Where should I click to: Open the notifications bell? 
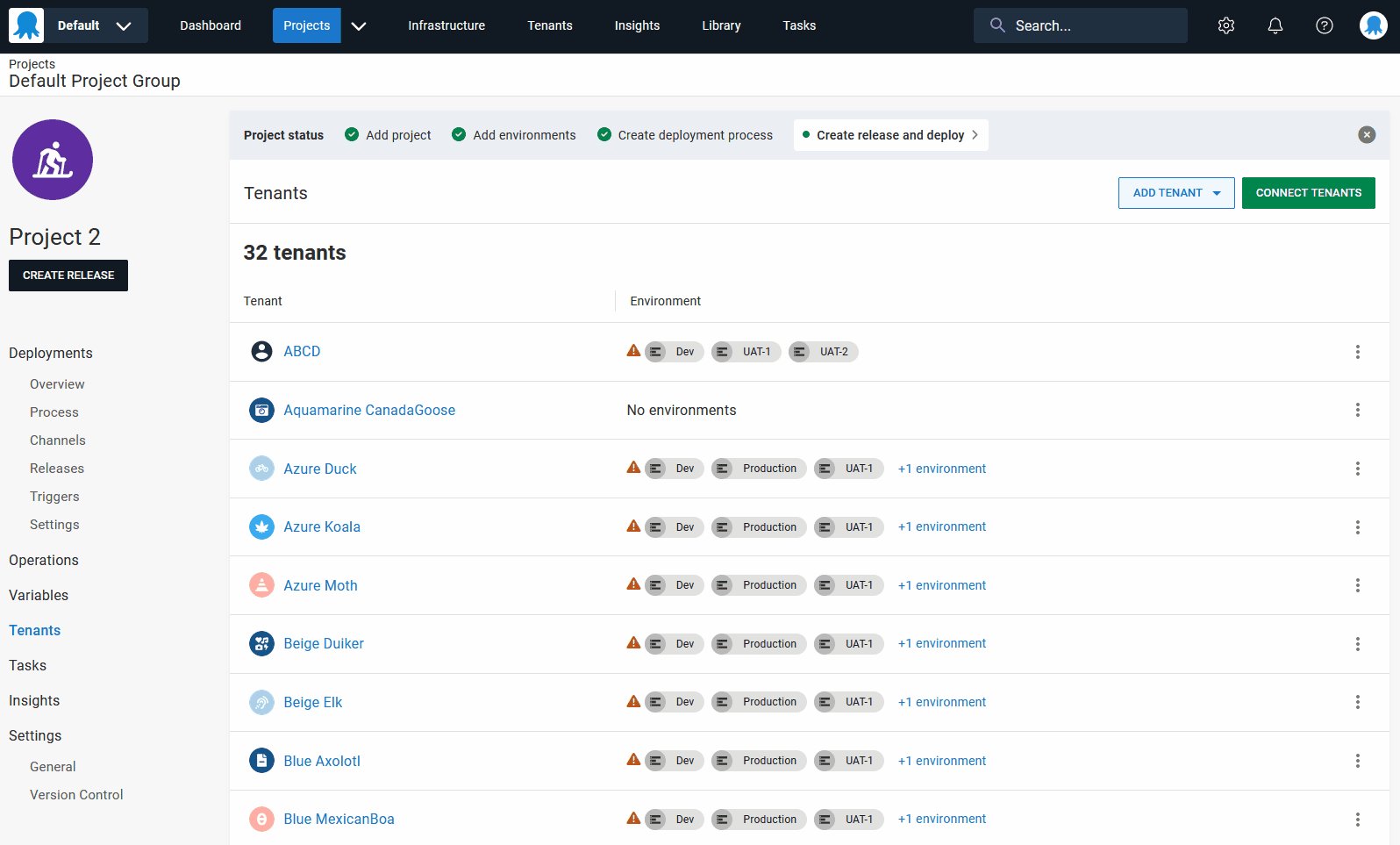1275,25
